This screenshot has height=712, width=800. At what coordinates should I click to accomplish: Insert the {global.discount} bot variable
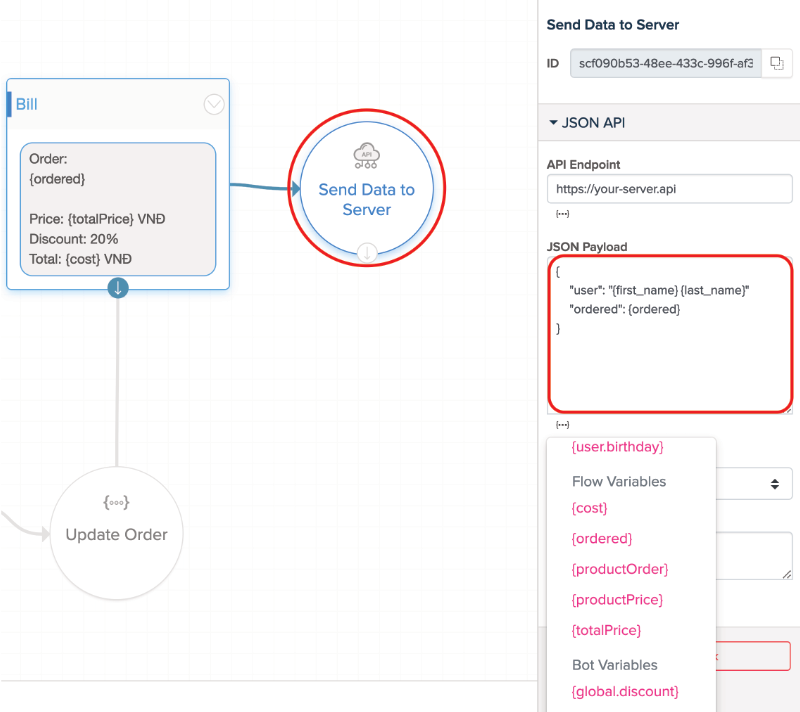(x=625, y=691)
